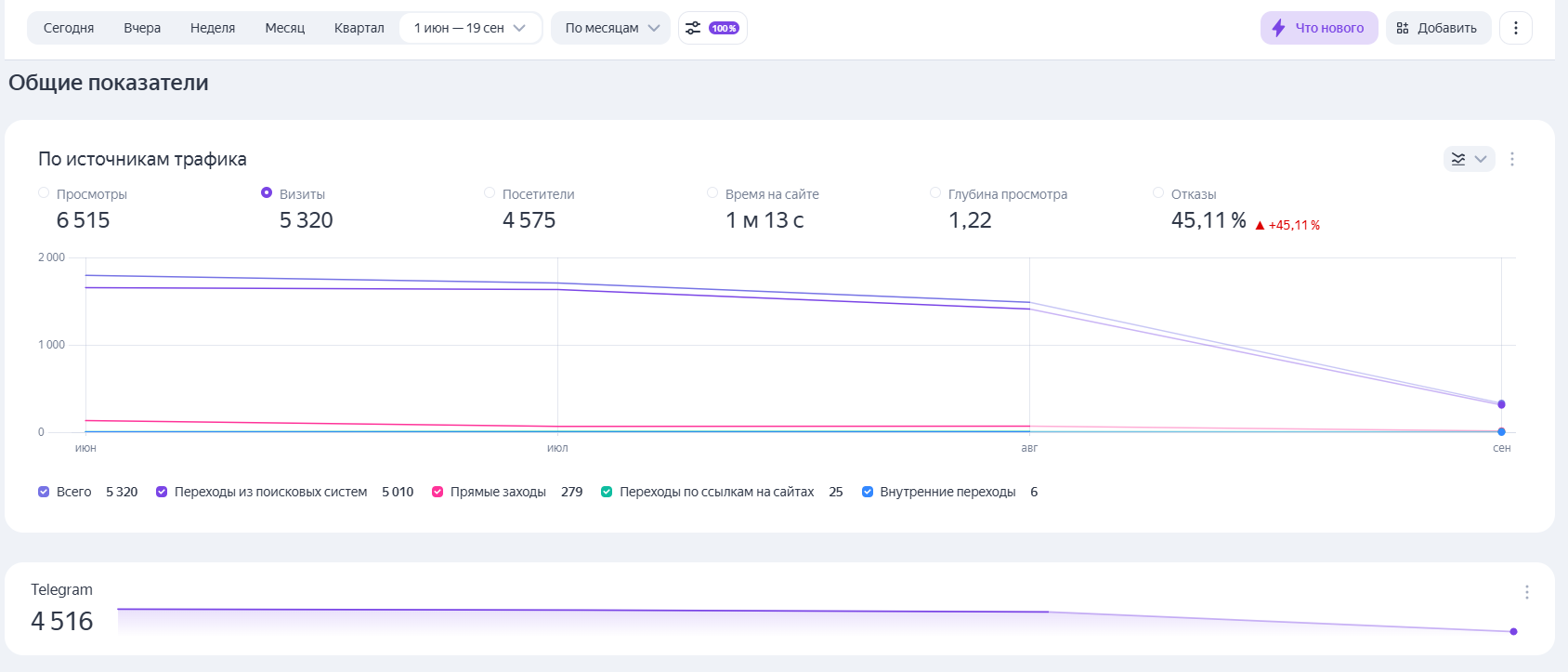1568x672 pixels.
Task: Select the Посетители metric radio button
Action: click(x=490, y=193)
